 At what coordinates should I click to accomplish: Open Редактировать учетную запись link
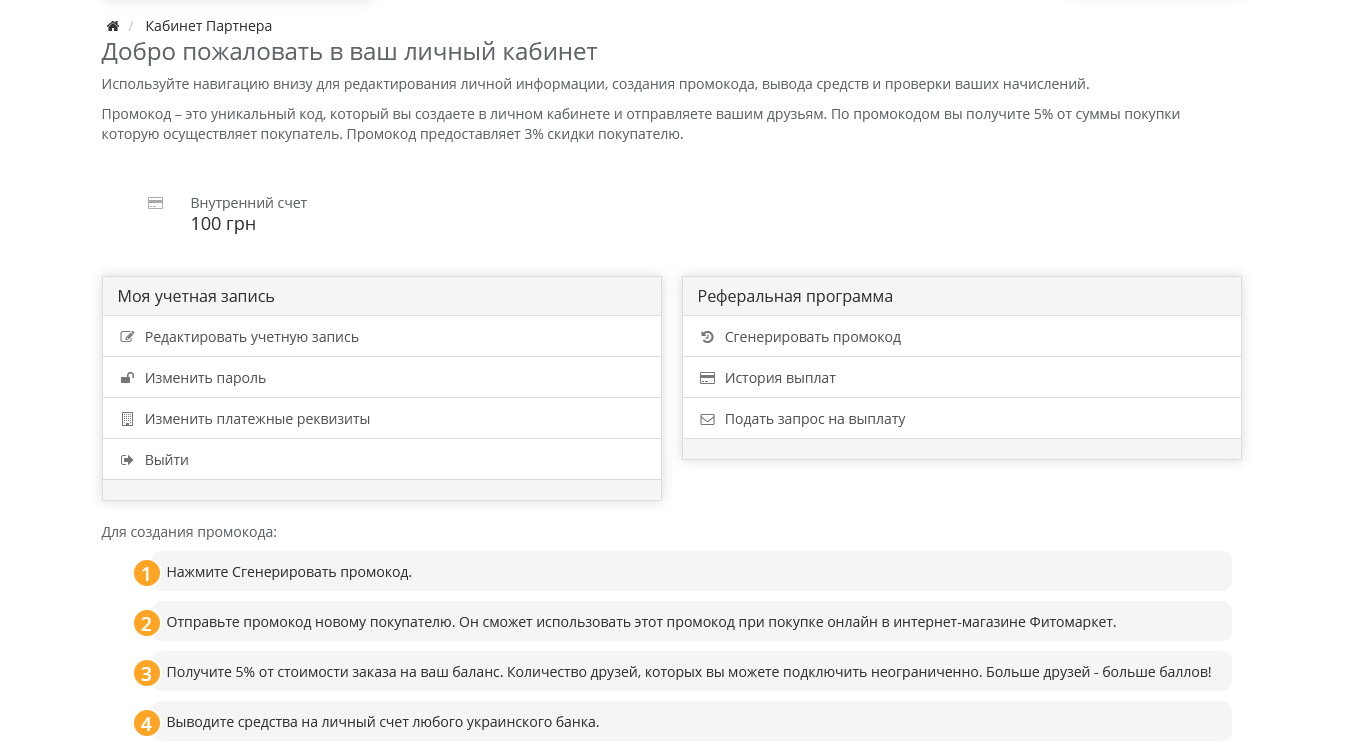251,337
